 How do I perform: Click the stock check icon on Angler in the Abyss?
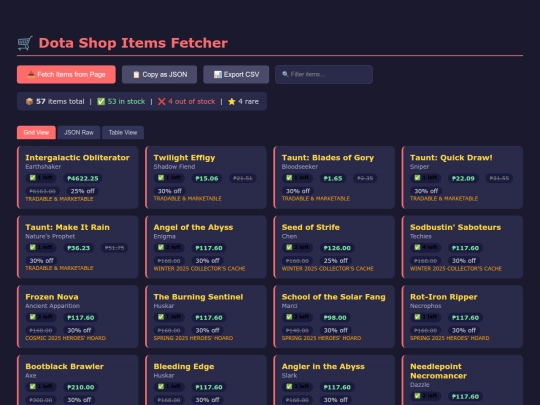pos(289,386)
